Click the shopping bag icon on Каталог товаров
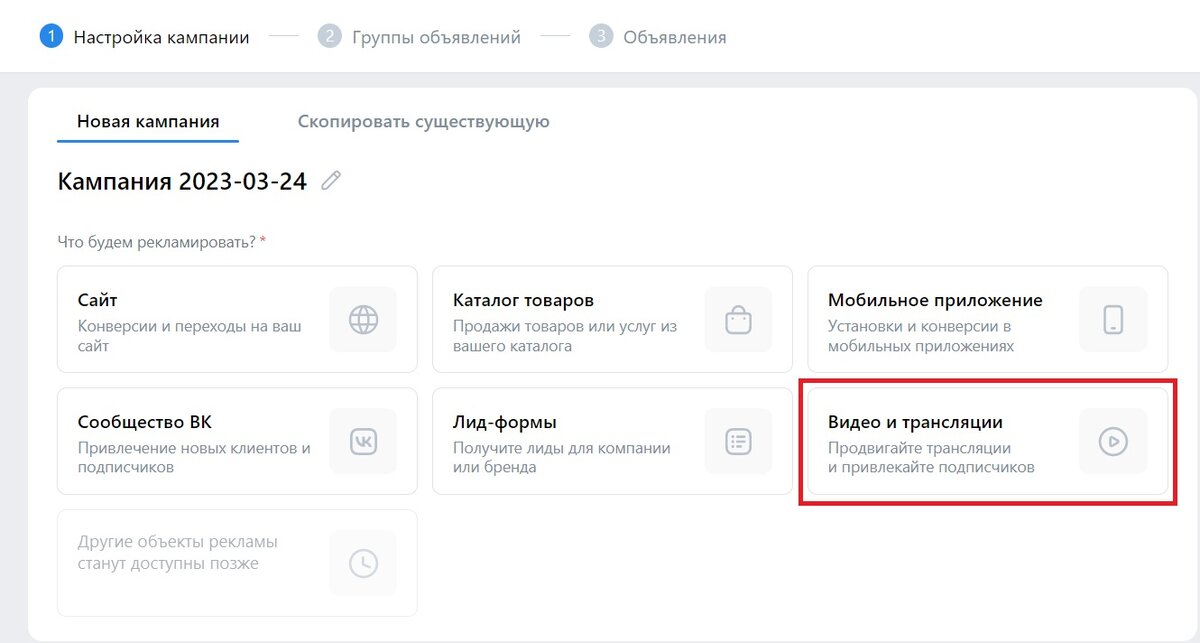Image resolution: width=1200 pixels, height=643 pixels. tap(738, 320)
